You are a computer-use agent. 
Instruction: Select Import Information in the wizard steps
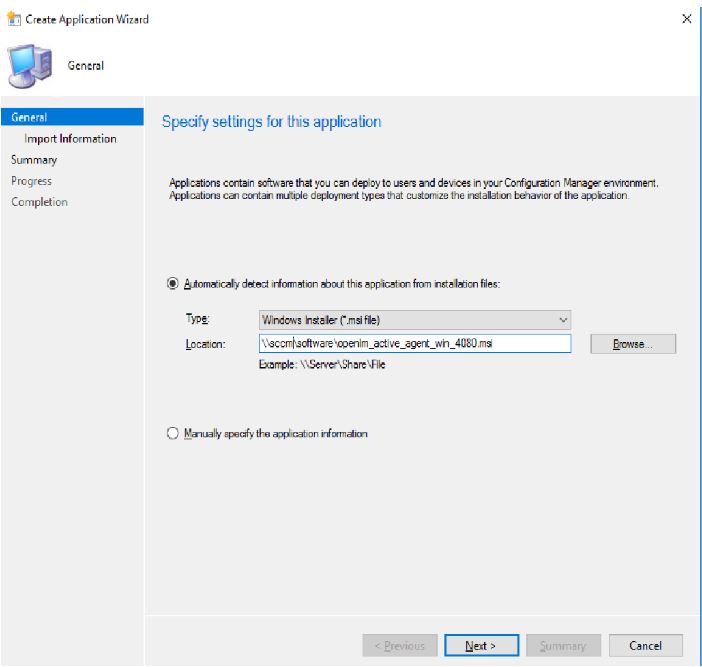70,139
